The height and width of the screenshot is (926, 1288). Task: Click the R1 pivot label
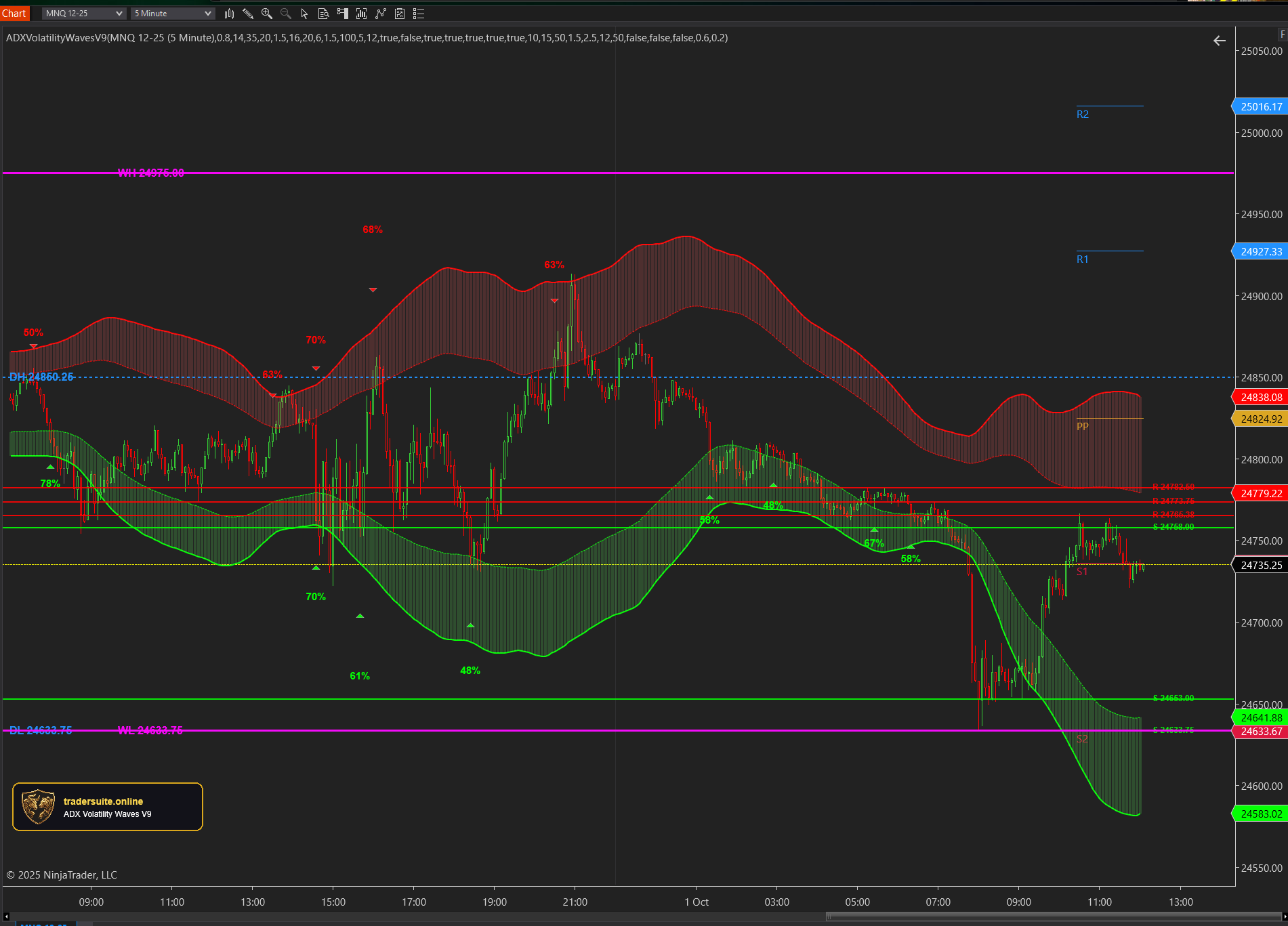pyautogui.click(x=1083, y=259)
